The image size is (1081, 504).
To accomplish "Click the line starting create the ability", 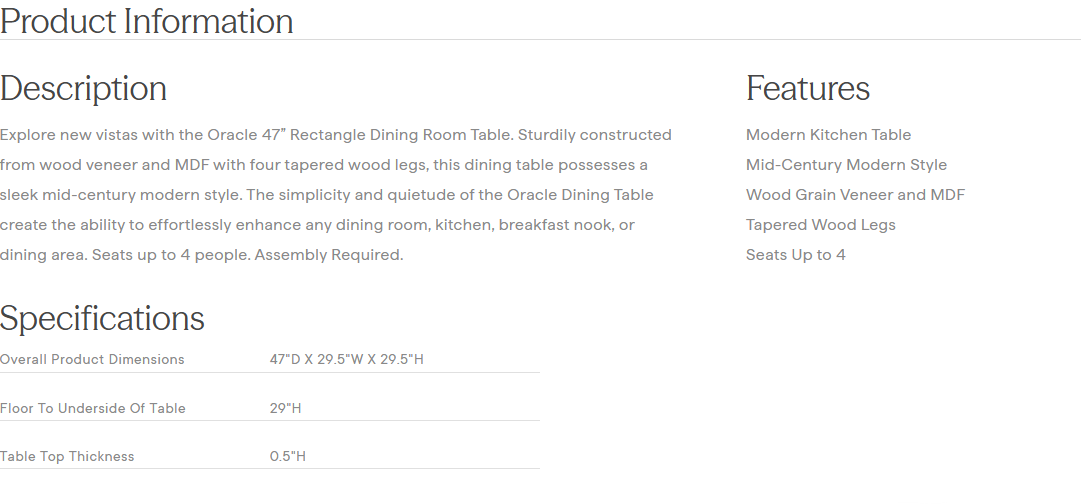I will tap(317, 225).
